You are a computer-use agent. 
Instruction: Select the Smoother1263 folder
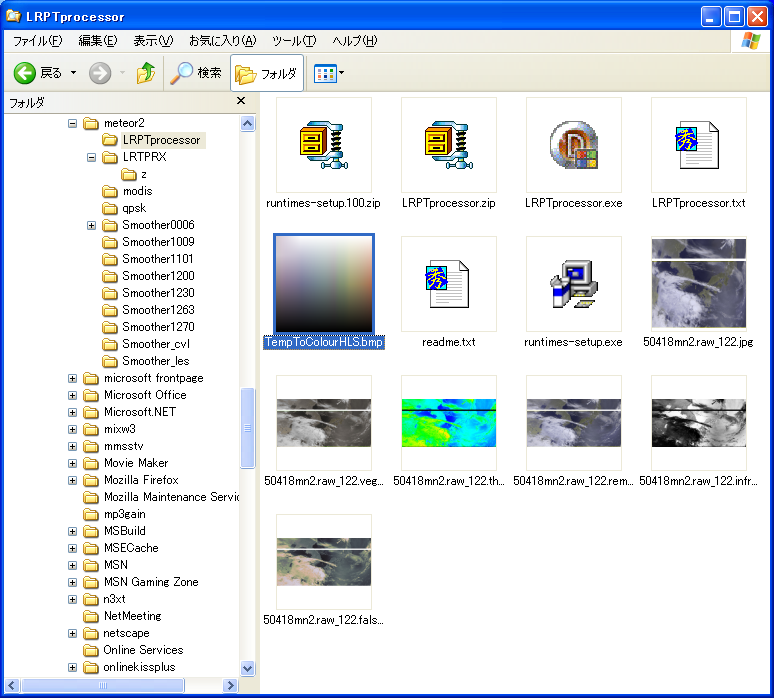click(158, 310)
